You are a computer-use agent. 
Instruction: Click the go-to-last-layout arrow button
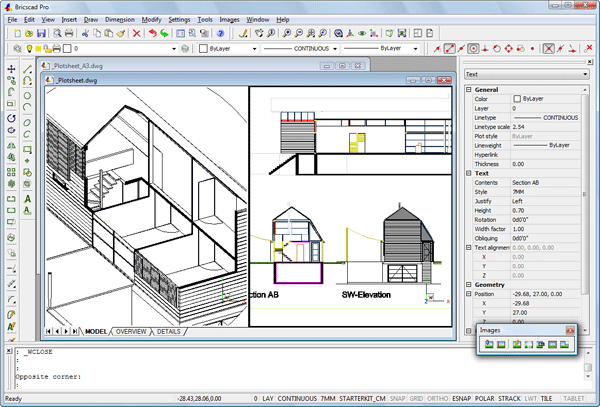click(x=75, y=331)
